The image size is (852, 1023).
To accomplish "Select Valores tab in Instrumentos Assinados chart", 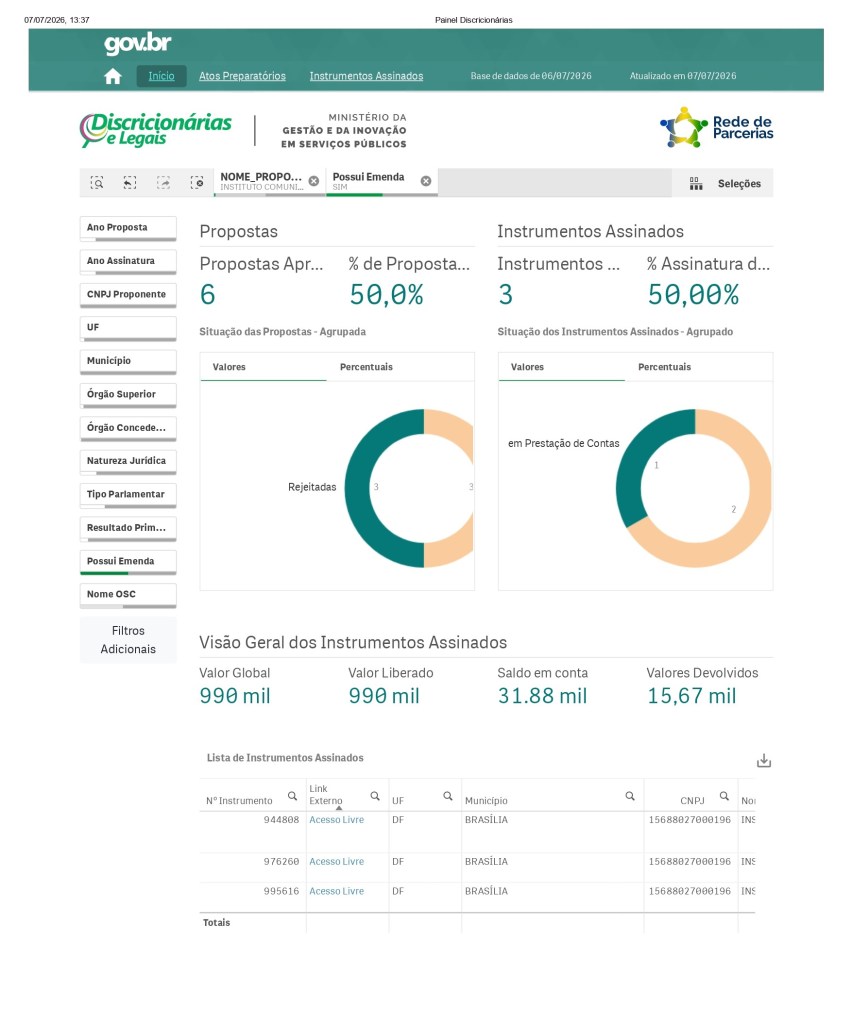I will click(527, 367).
